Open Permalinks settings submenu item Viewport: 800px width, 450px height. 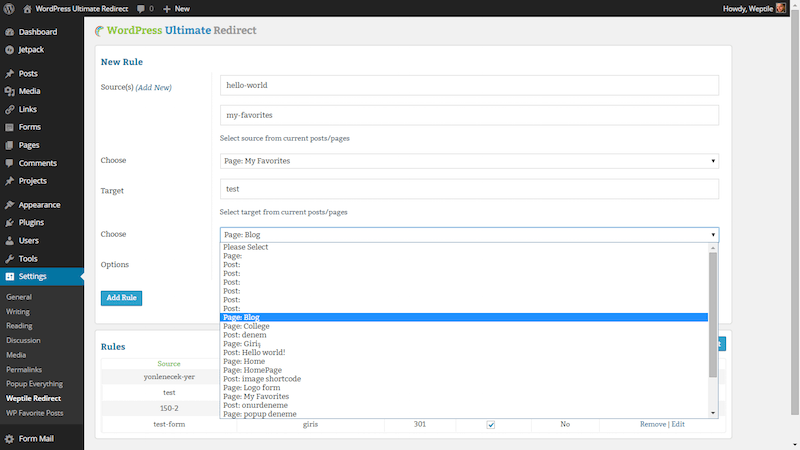[27, 369]
